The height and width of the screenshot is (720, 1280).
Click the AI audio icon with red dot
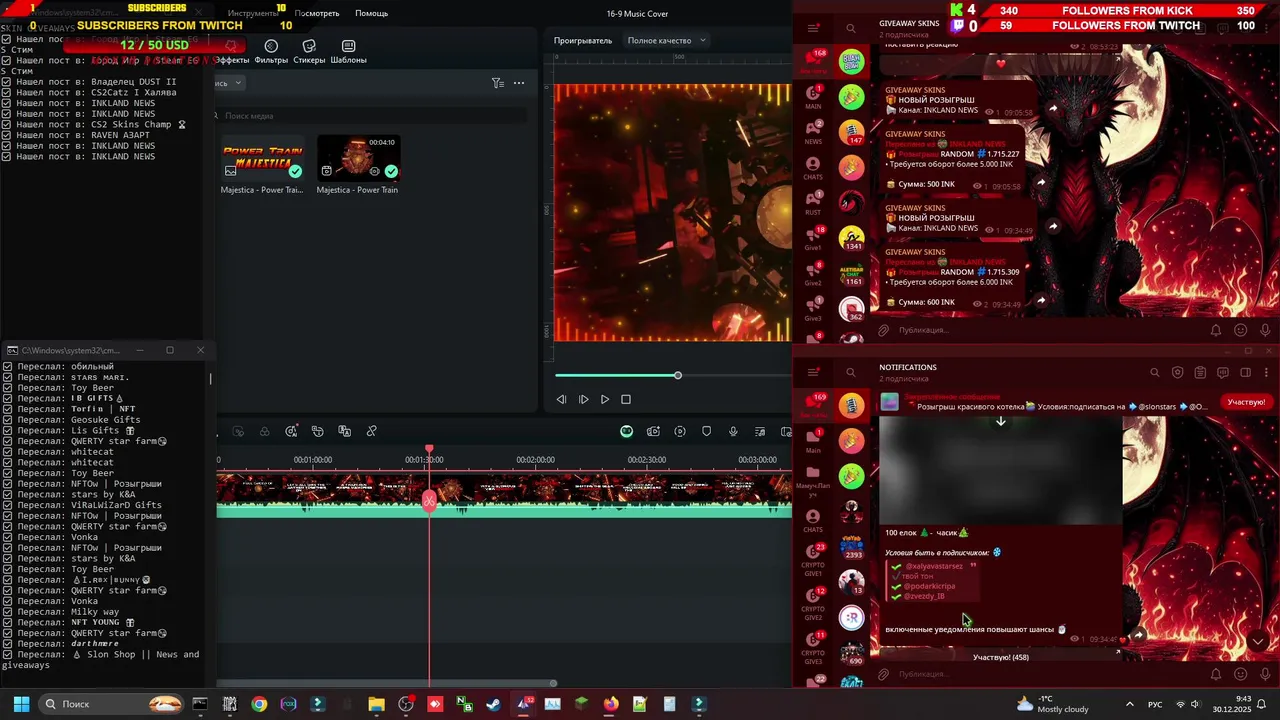pos(291,431)
